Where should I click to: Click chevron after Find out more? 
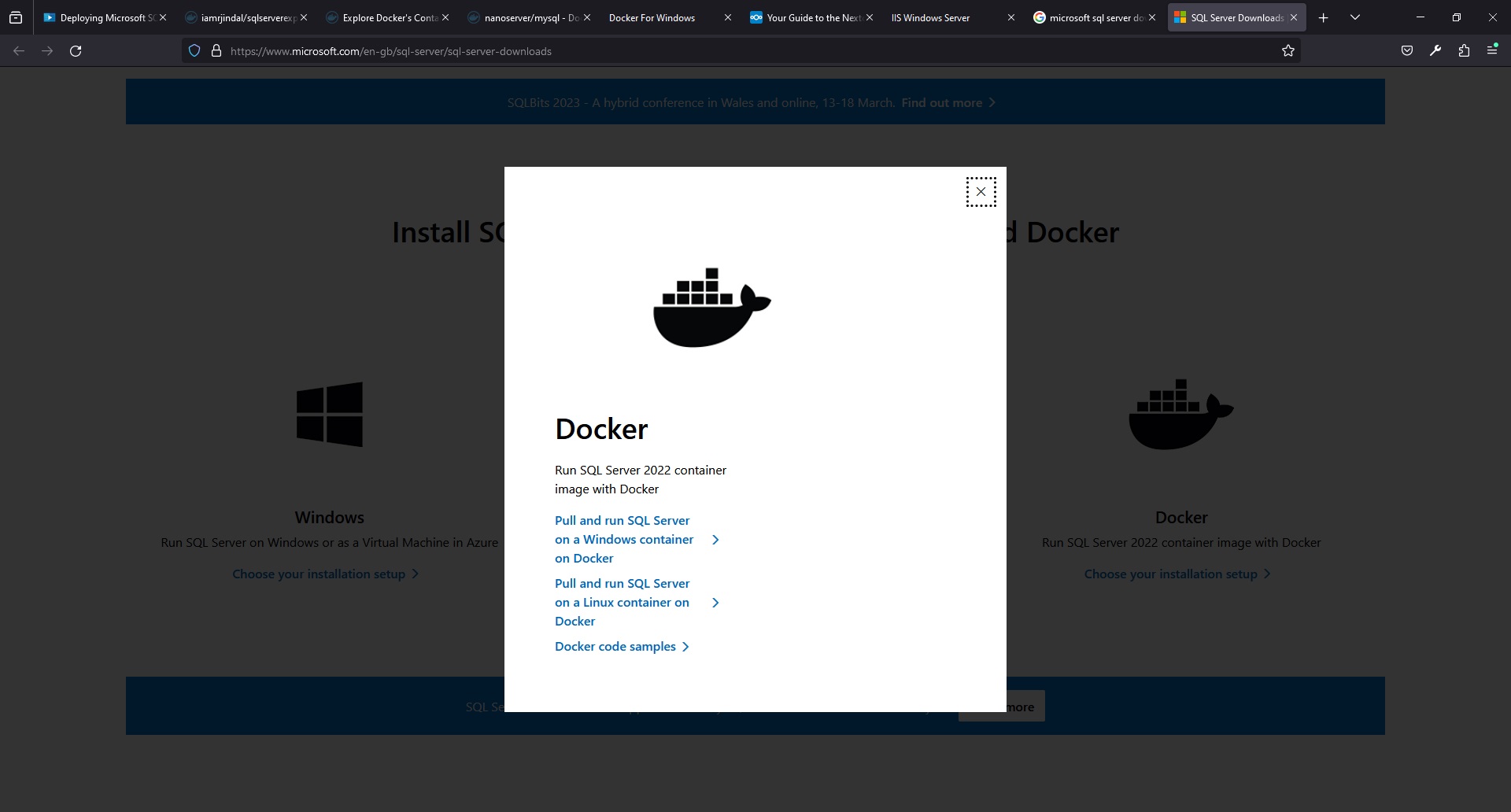coord(992,102)
